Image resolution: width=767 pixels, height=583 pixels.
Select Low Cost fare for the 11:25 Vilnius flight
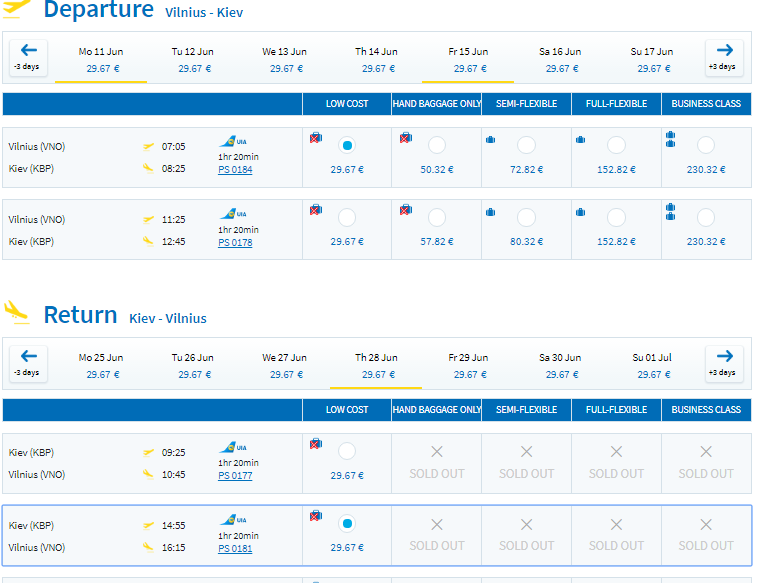347,218
